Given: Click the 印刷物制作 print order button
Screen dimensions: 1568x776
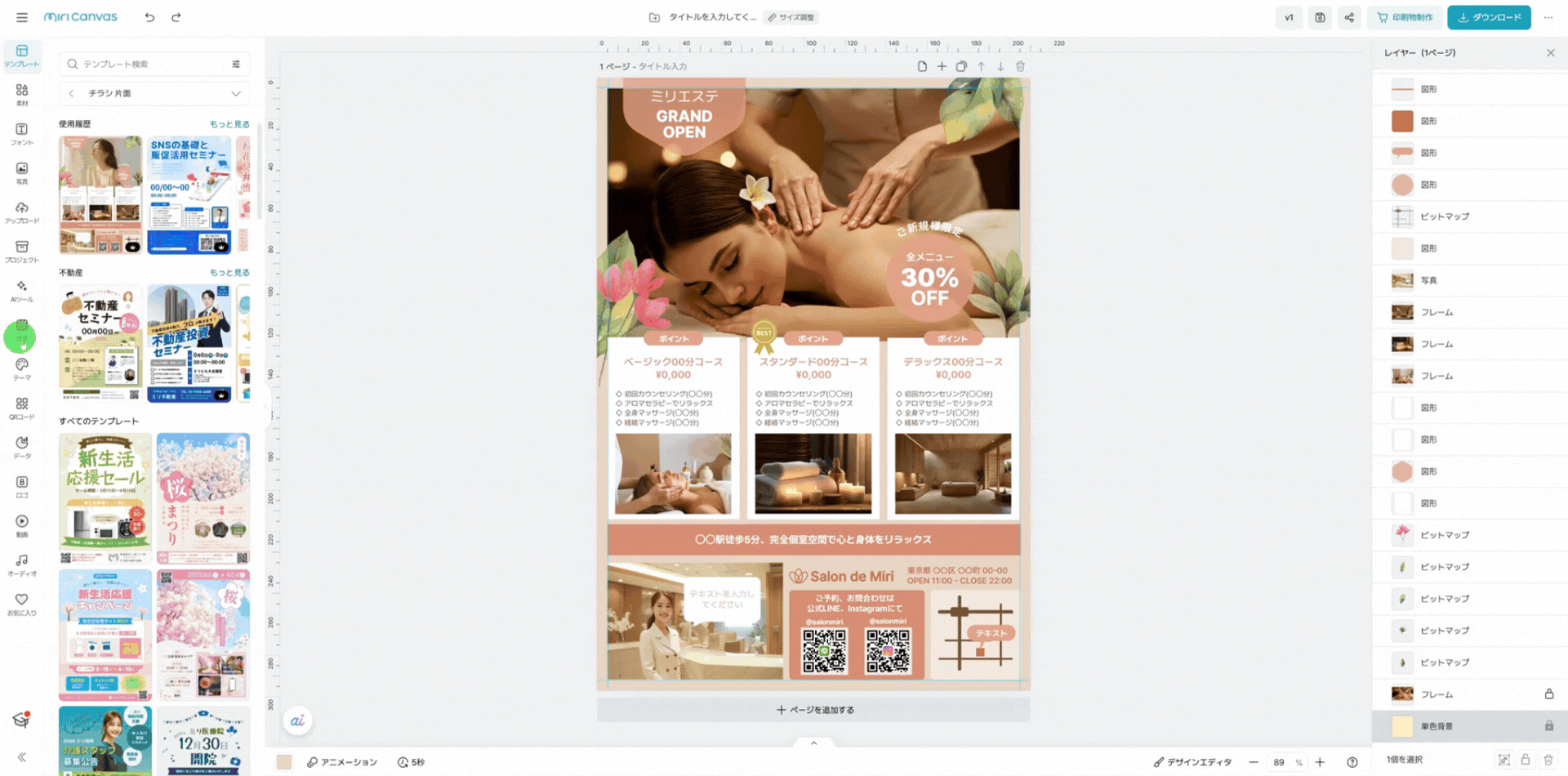Looking at the screenshot, I should click(1405, 17).
